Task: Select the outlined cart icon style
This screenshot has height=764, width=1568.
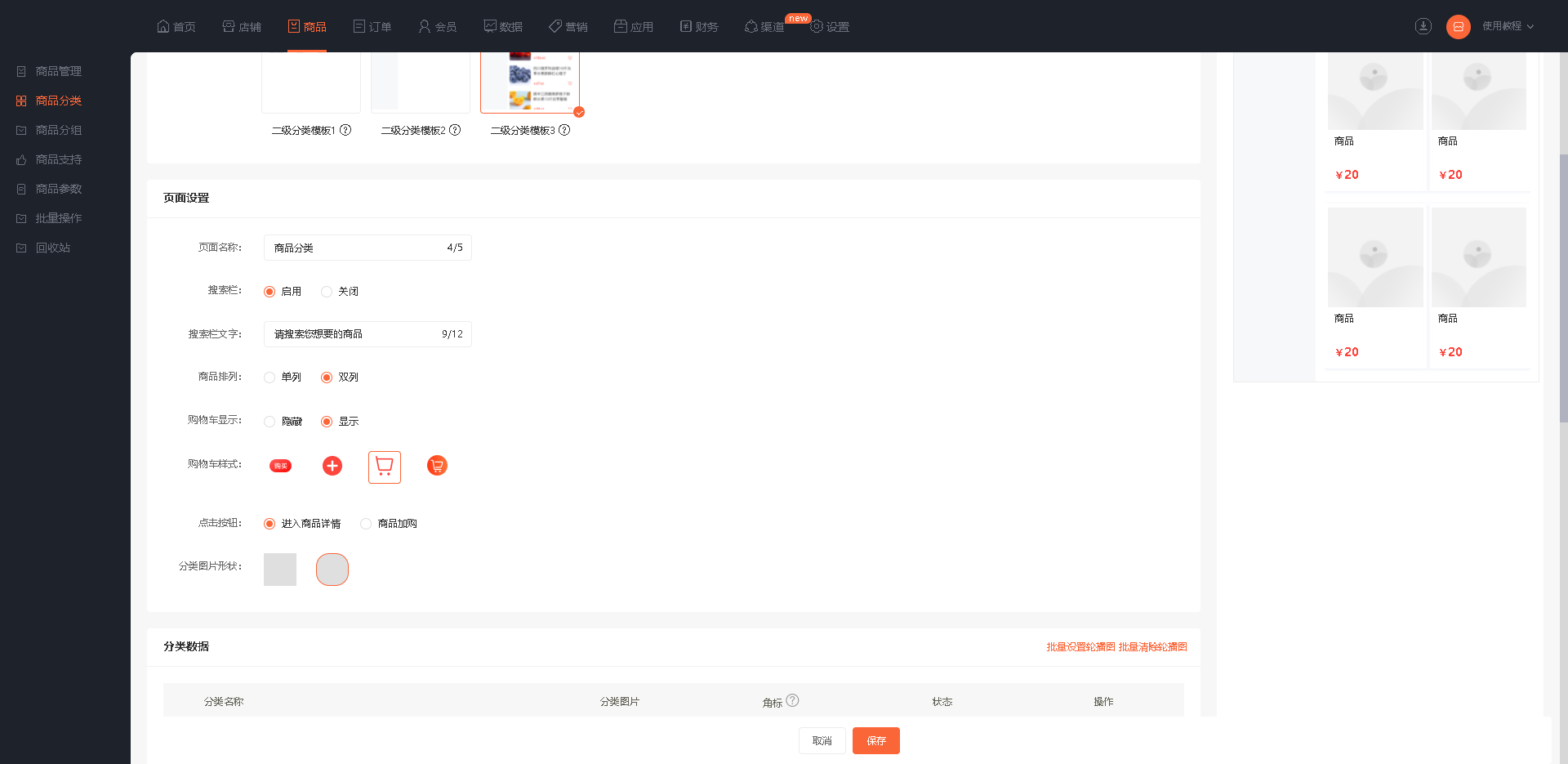Action: point(385,467)
